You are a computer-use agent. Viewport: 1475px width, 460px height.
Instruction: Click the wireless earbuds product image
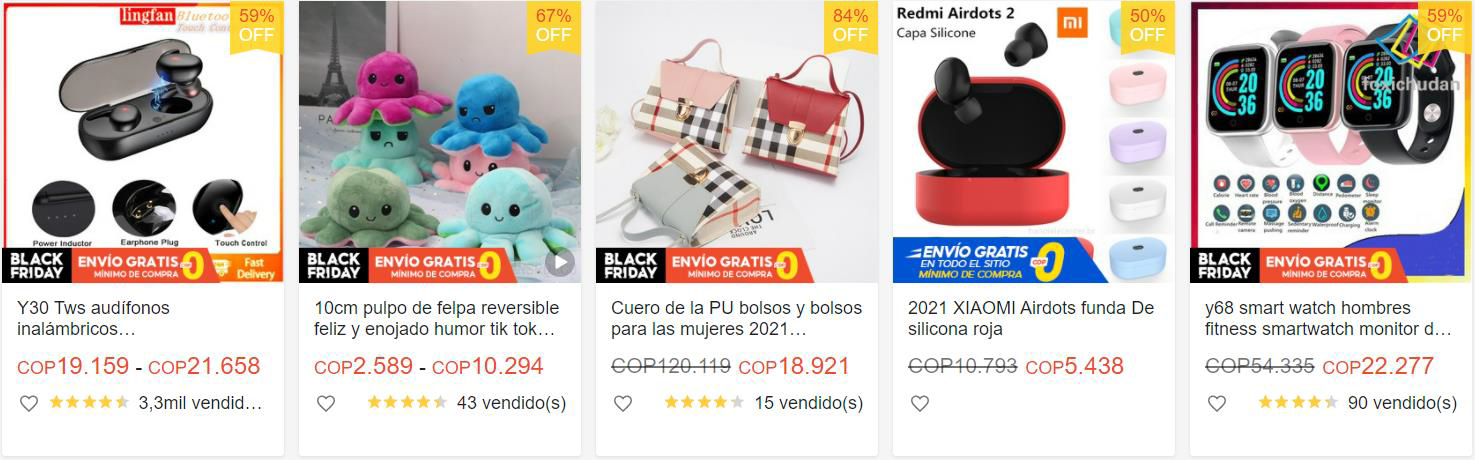[143, 142]
